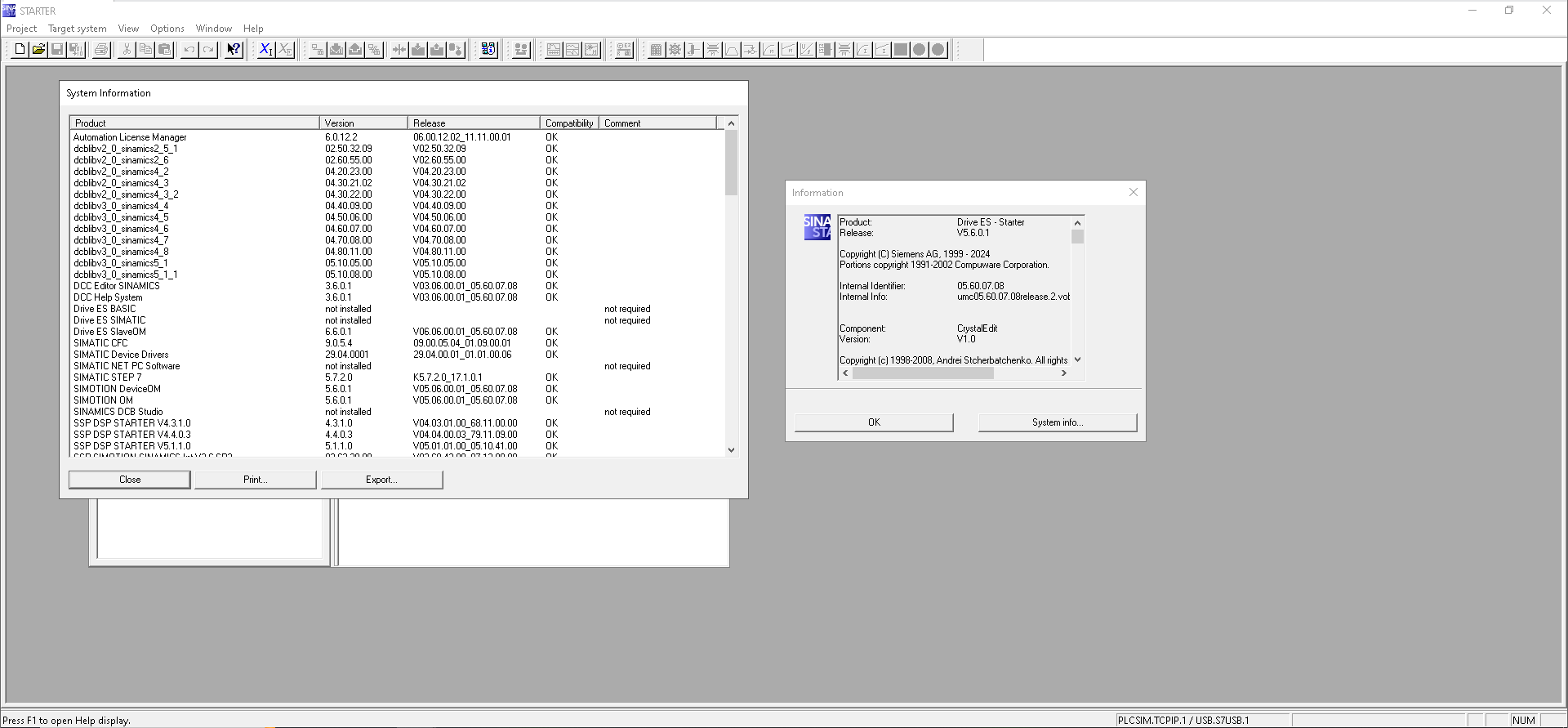This screenshot has width=1568, height=728.
Task: Open the Options menu
Action: point(167,29)
